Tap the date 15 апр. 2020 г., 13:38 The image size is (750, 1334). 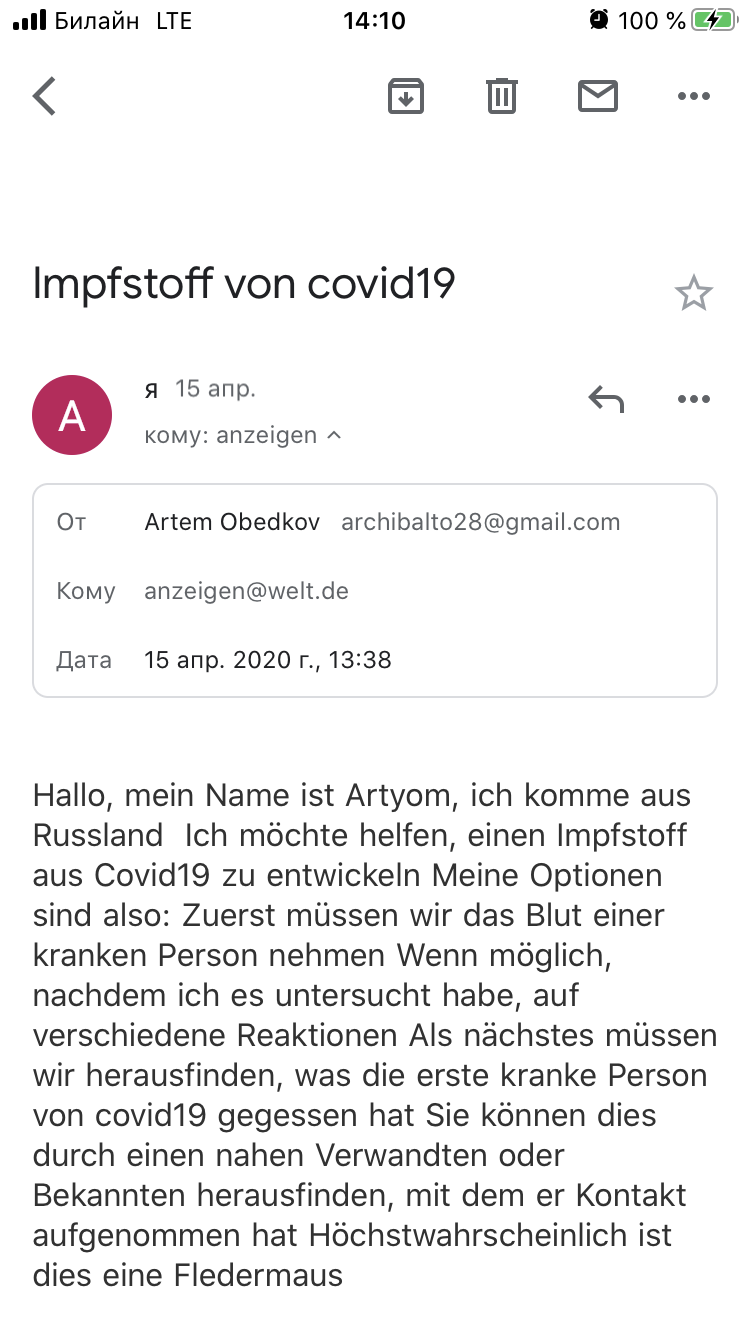click(268, 660)
